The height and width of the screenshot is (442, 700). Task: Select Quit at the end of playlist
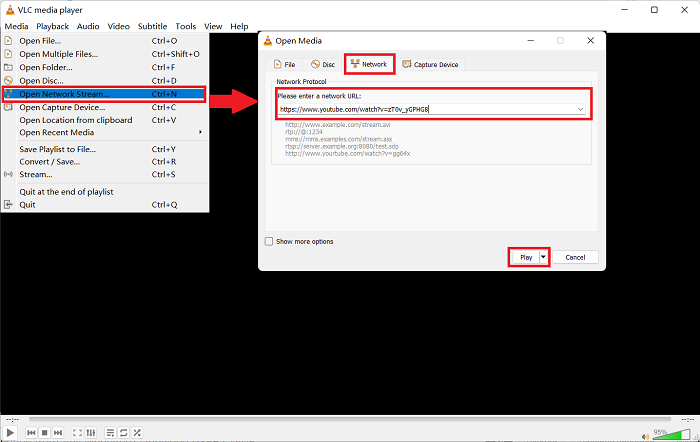[104, 192]
